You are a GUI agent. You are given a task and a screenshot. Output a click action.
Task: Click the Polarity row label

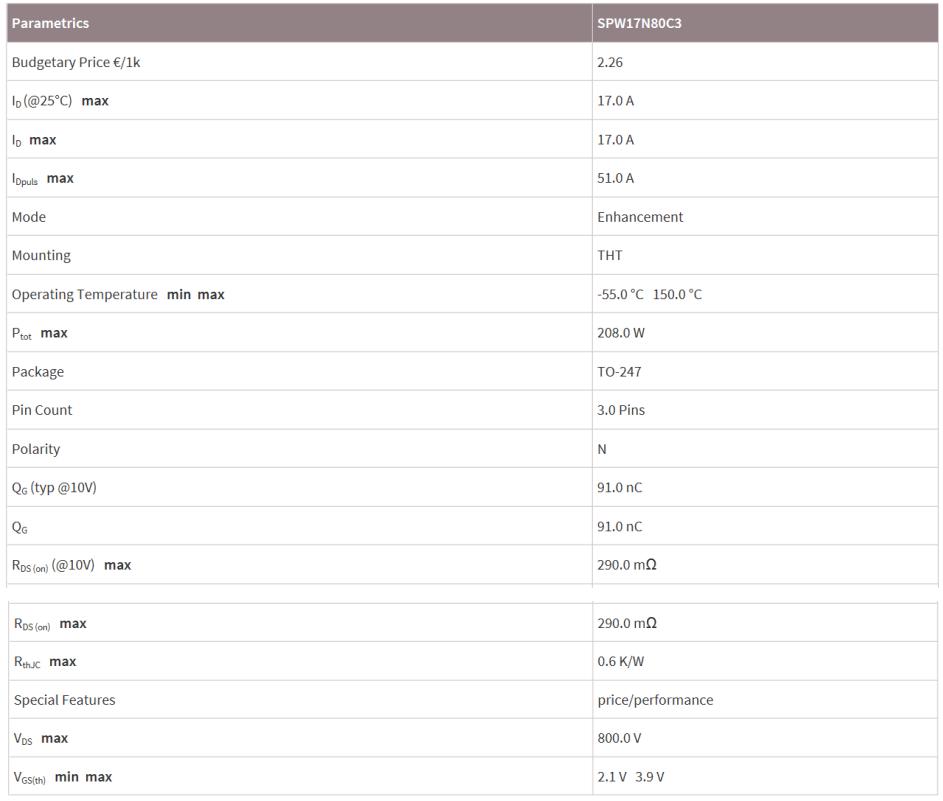point(36,449)
